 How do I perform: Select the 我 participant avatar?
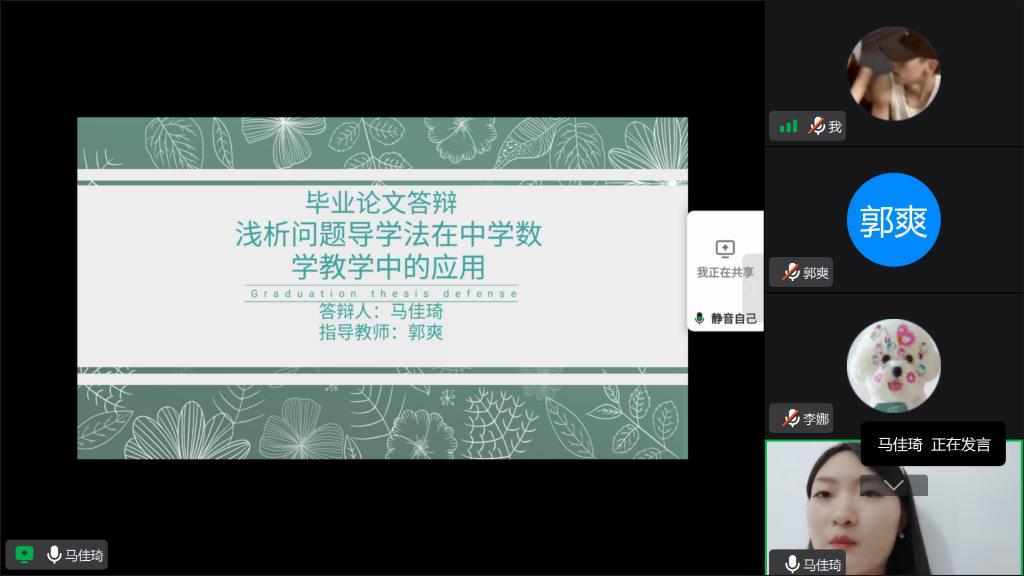(x=893, y=73)
